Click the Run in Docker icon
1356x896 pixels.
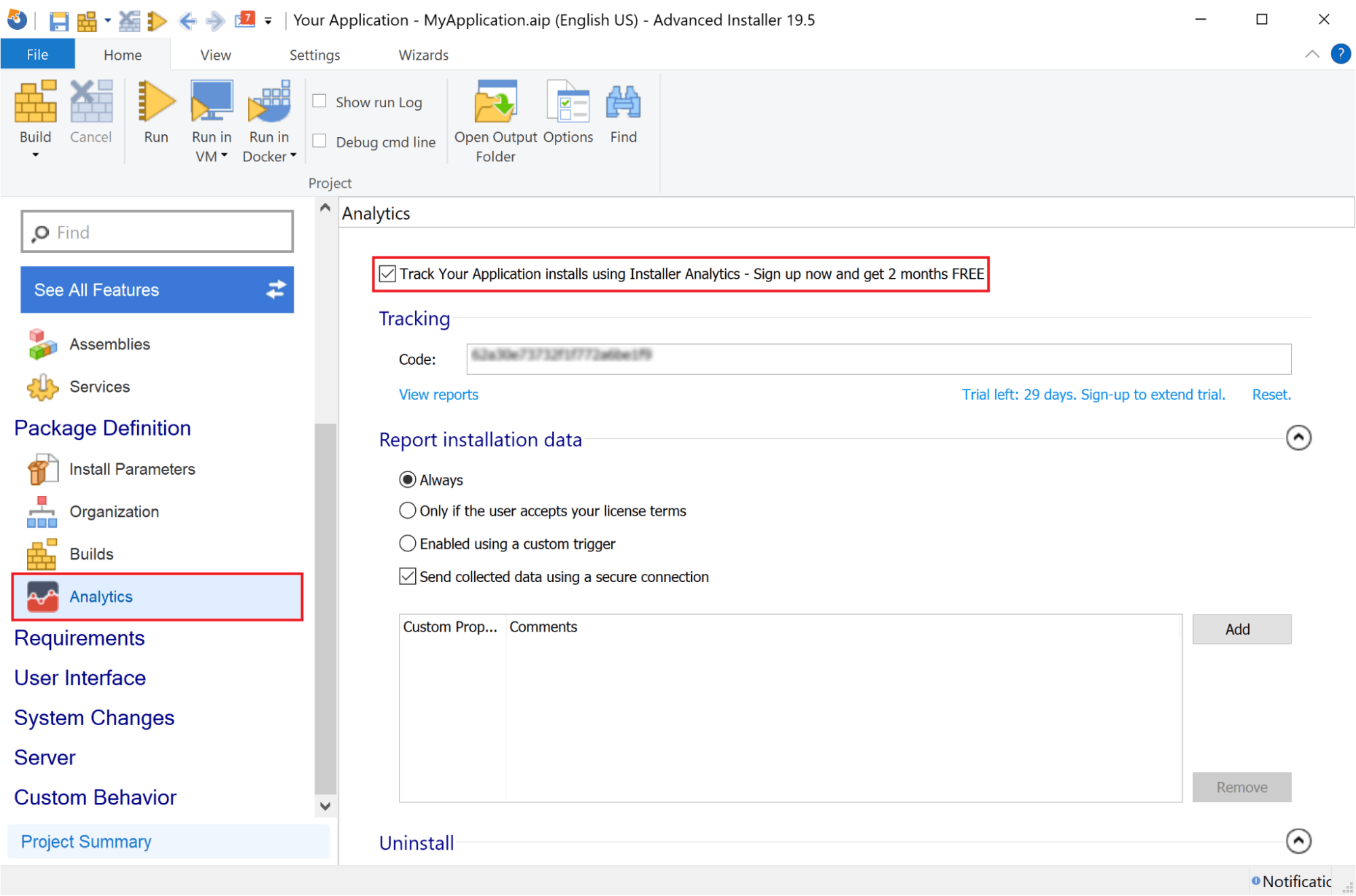click(x=269, y=102)
